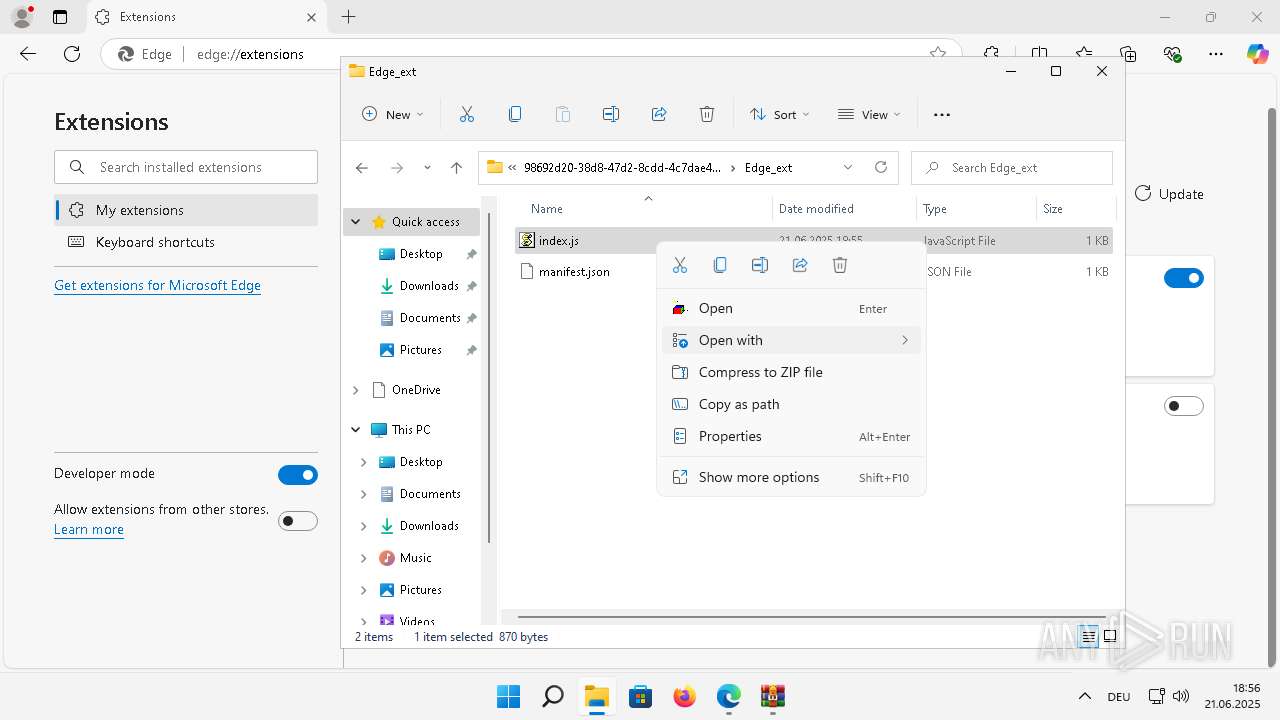Image resolution: width=1280 pixels, height=720 pixels.
Task: Click Edge browser Back button
Action: coord(28,54)
